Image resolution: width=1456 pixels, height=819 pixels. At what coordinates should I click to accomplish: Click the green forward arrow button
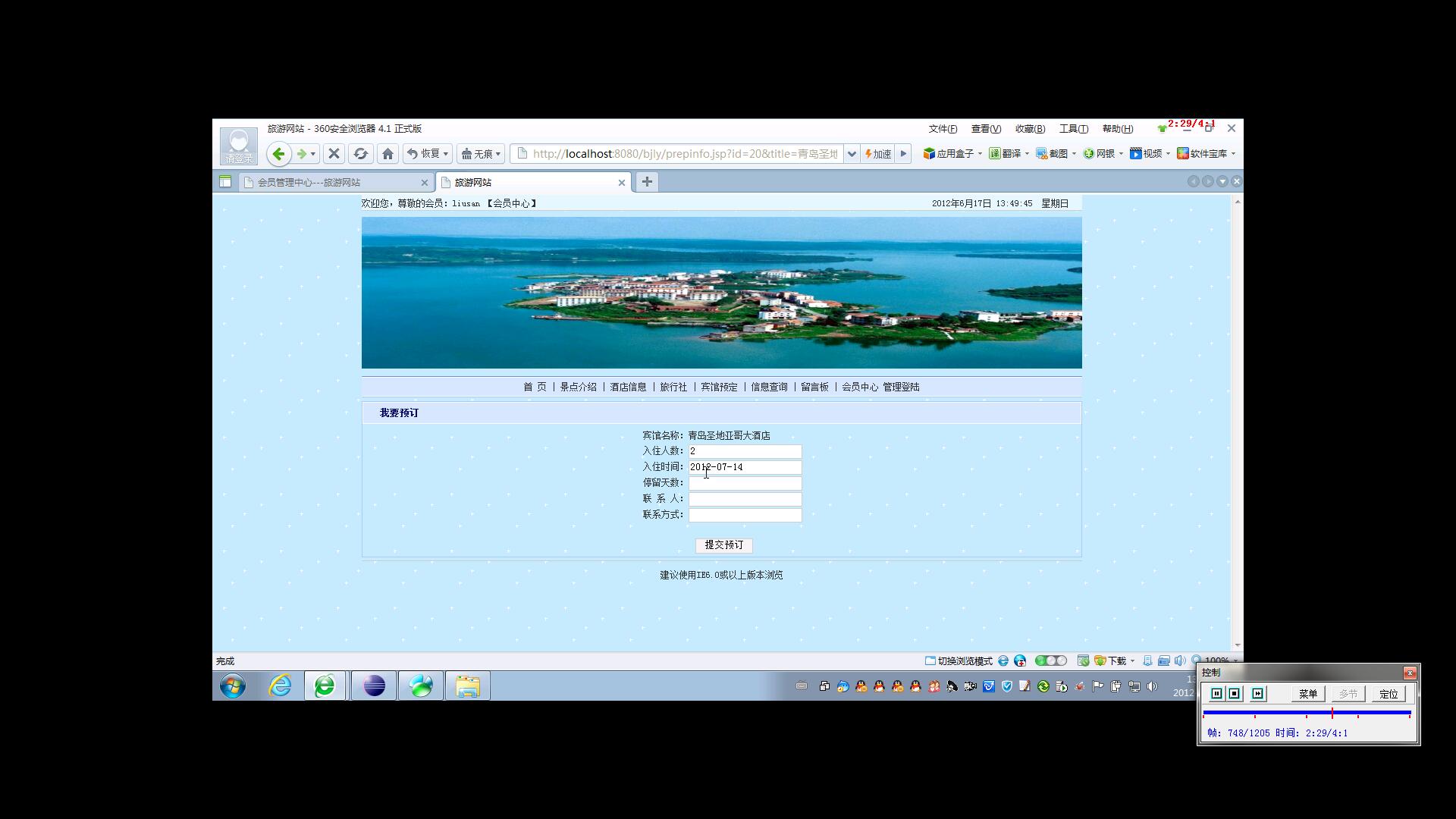click(302, 154)
